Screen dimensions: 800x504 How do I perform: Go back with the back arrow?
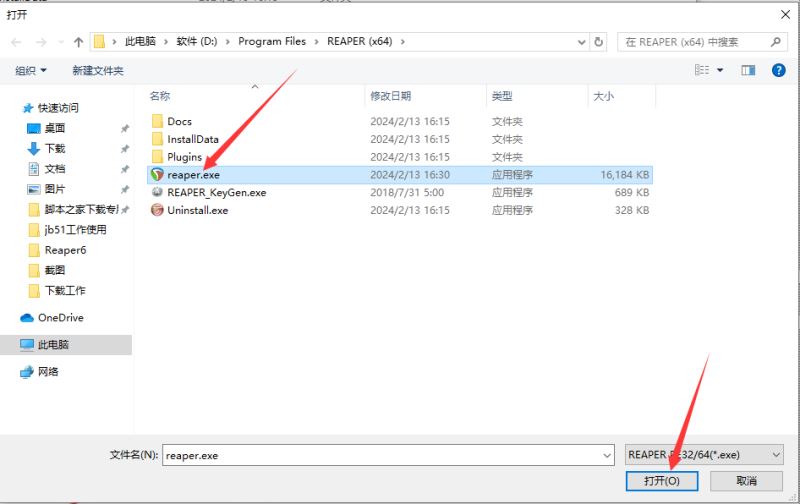(16, 42)
